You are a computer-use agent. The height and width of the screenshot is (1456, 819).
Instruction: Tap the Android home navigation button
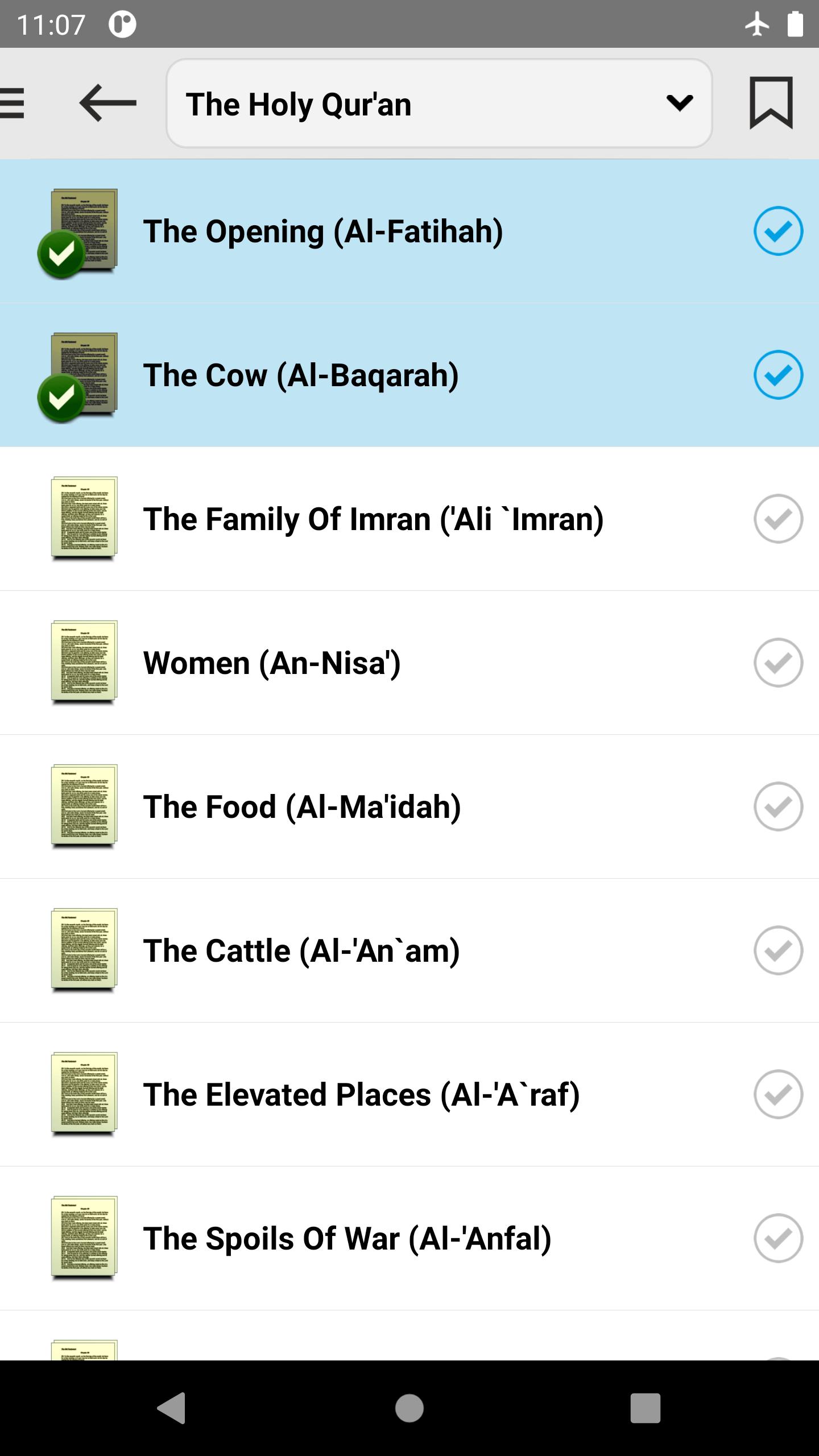point(409,1408)
